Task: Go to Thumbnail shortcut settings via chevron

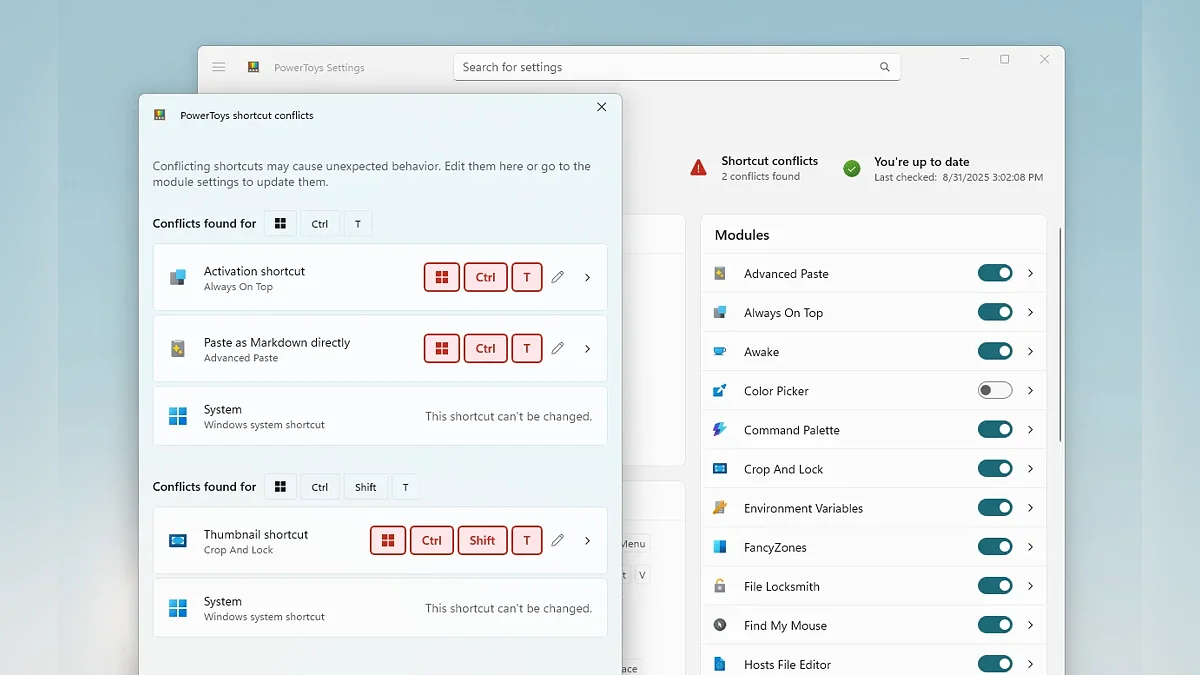Action: pyautogui.click(x=587, y=540)
